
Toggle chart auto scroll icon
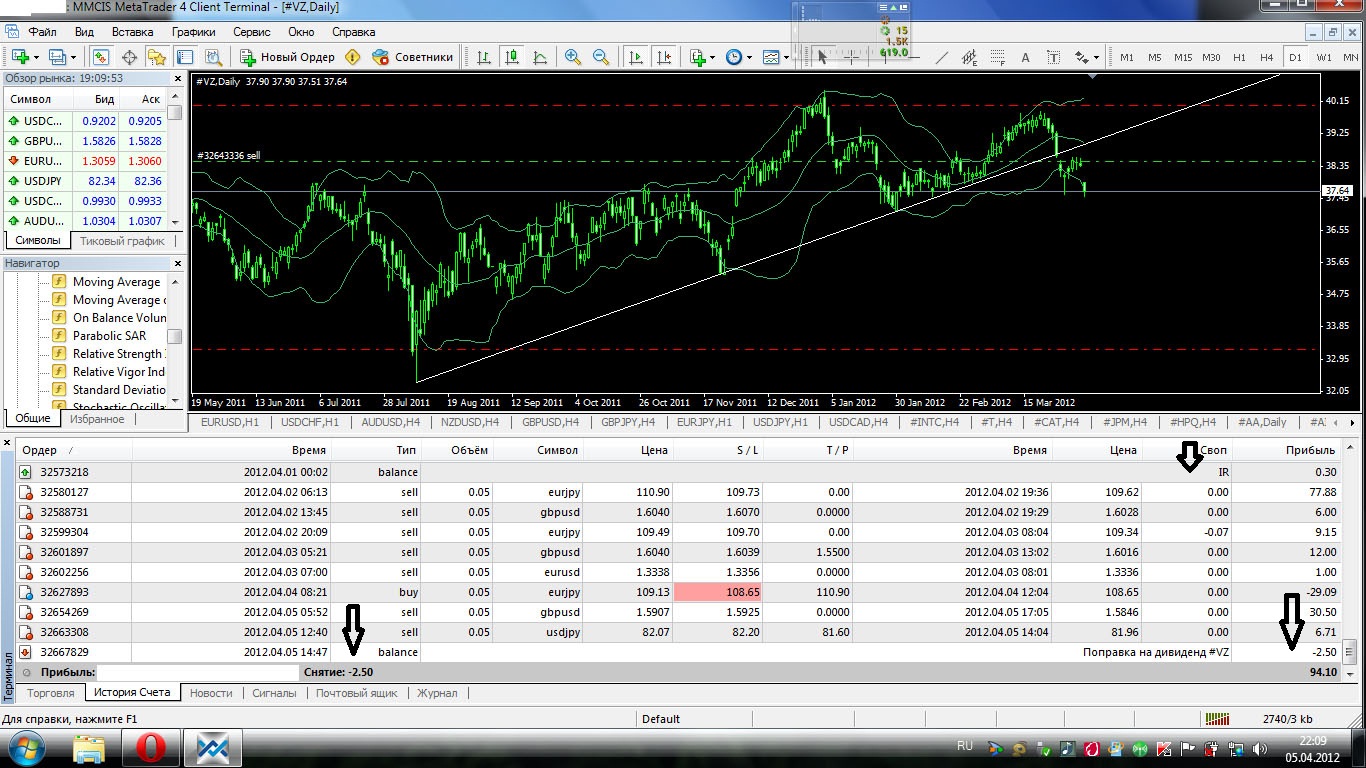click(x=635, y=57)
